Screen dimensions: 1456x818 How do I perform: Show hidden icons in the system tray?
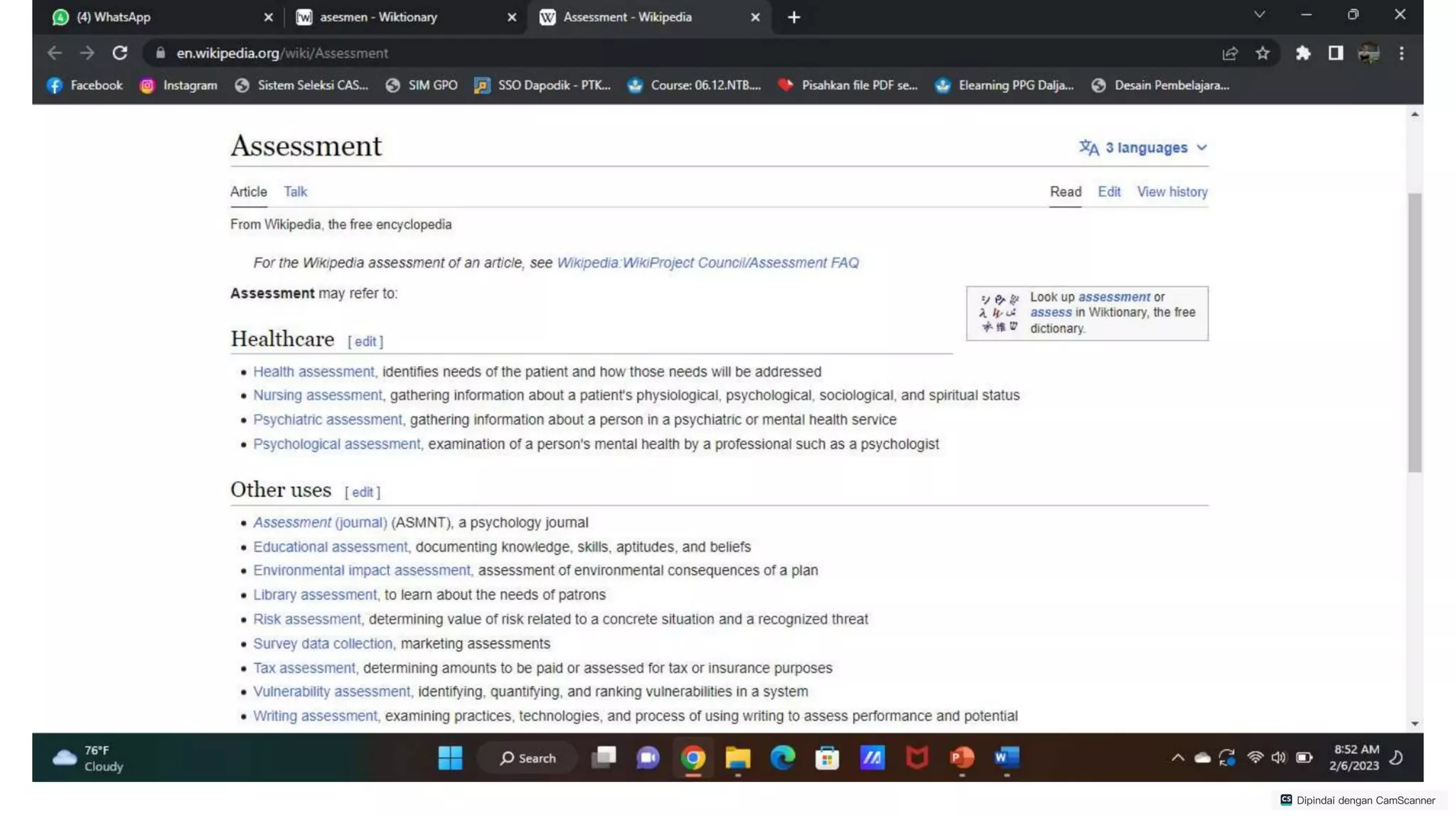[1177, 758]
